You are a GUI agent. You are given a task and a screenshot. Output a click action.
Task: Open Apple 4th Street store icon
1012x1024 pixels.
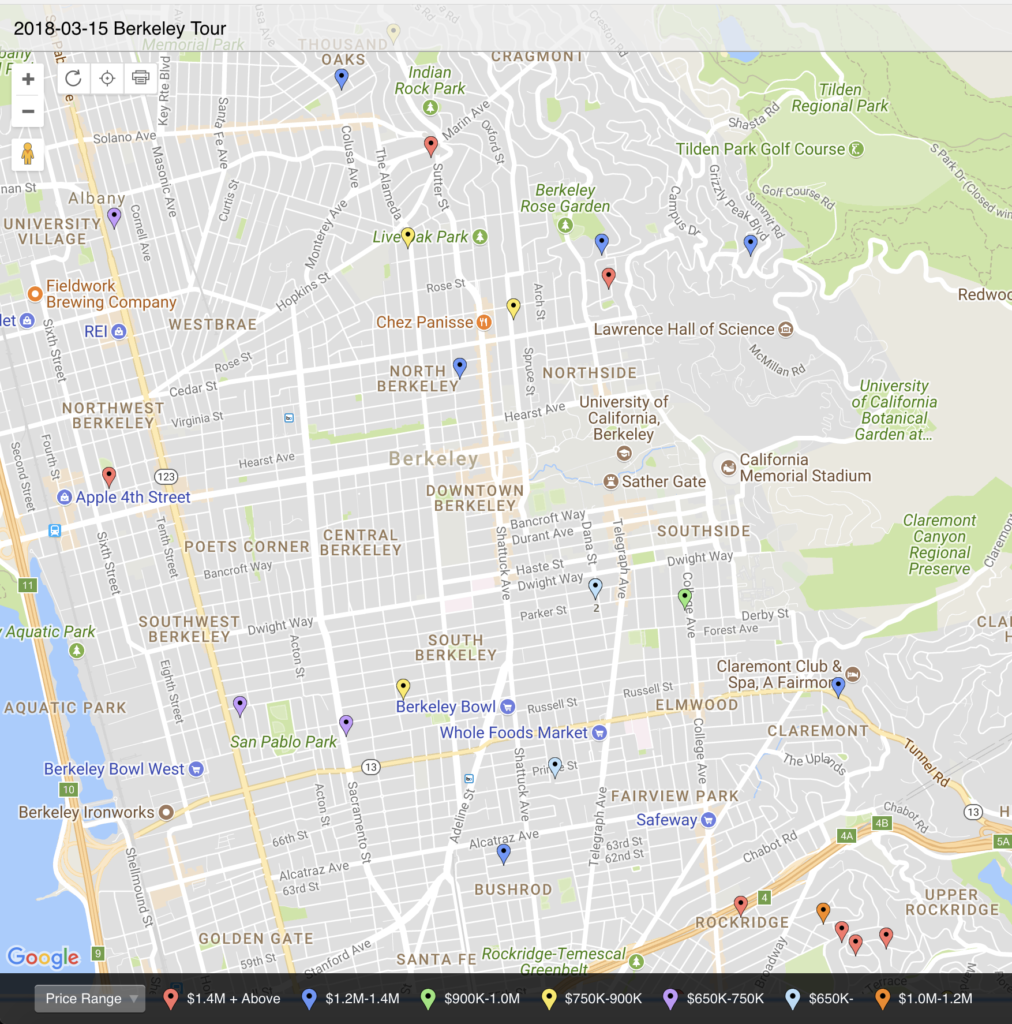point(64,498)
